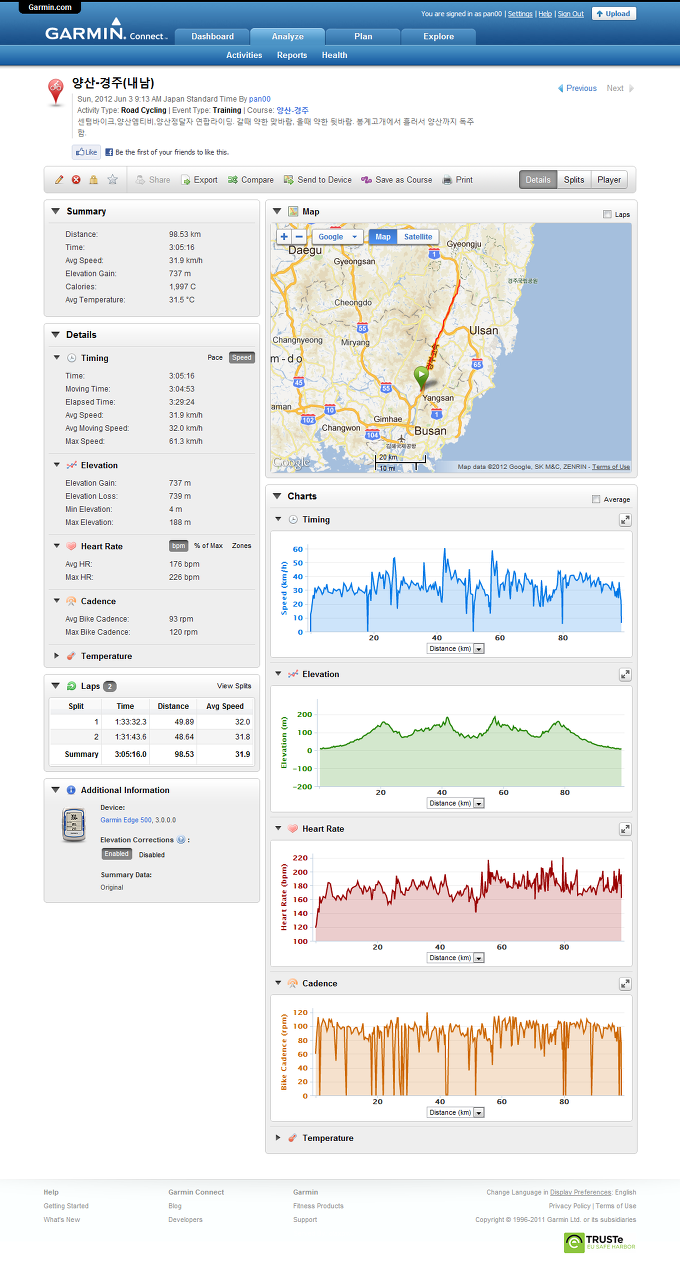Expand the Timing chart to full size
Viewport: 680px width, 1275px height.
(x=625, y=520)
